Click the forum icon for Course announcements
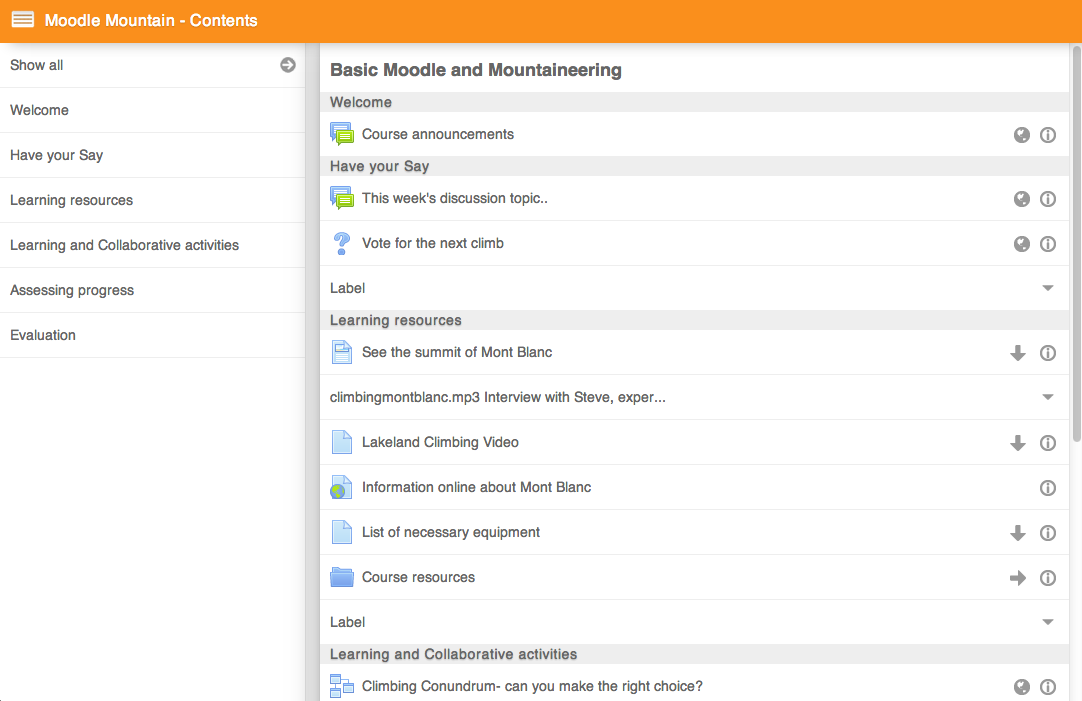1082x701 pixels. coord(342,134)
